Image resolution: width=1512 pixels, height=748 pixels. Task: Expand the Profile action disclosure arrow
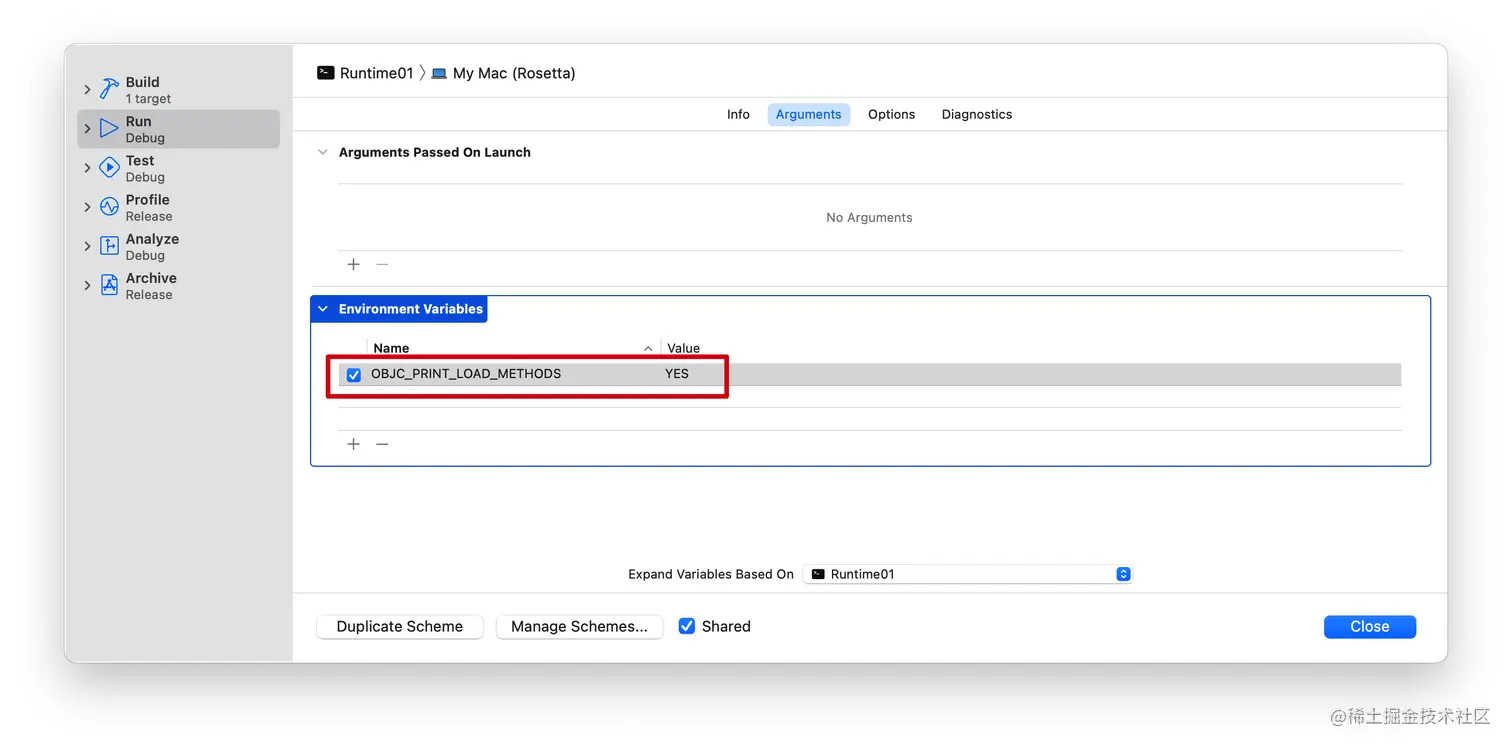[88, 207]
